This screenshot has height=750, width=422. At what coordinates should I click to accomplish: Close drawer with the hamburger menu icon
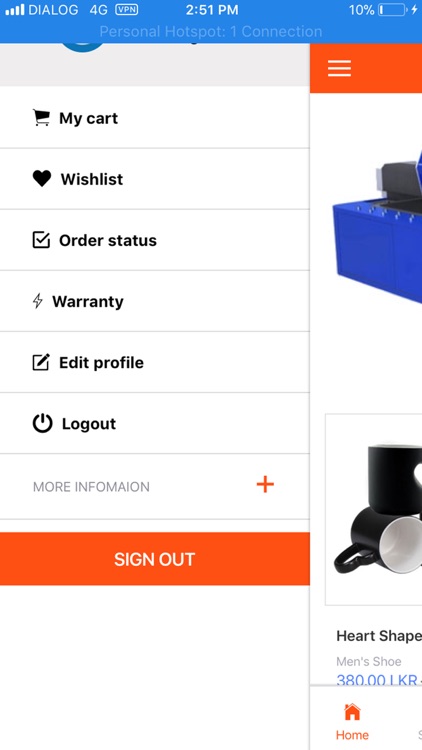(339, 68)
